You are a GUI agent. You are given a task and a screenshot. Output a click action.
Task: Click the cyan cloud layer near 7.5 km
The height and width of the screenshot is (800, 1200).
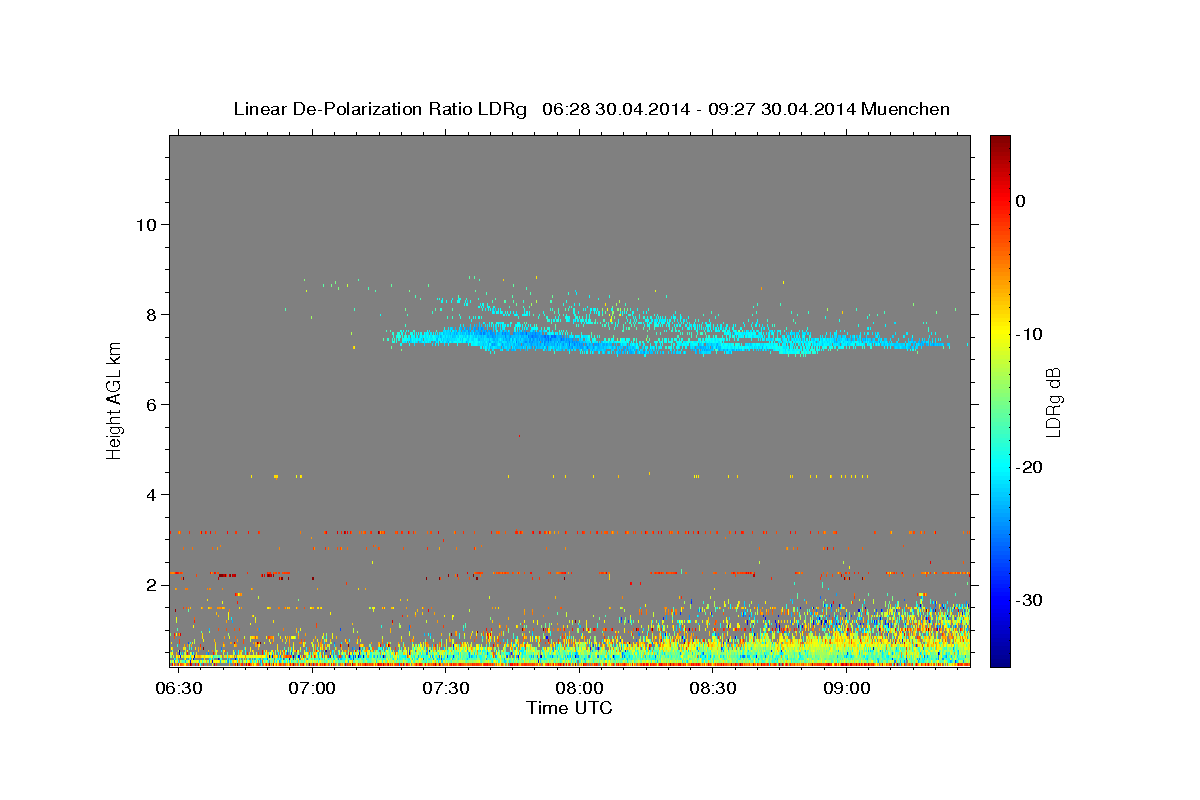point(668,340)
